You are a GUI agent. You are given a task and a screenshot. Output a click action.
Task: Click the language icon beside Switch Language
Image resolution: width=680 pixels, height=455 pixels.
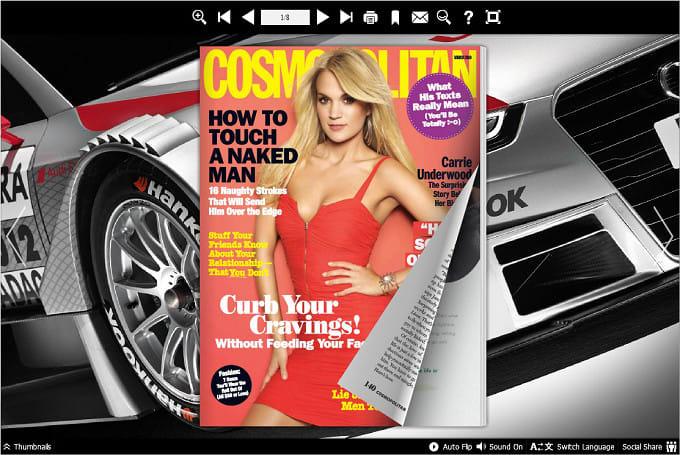pyautogui.click(x=542, y=447)
